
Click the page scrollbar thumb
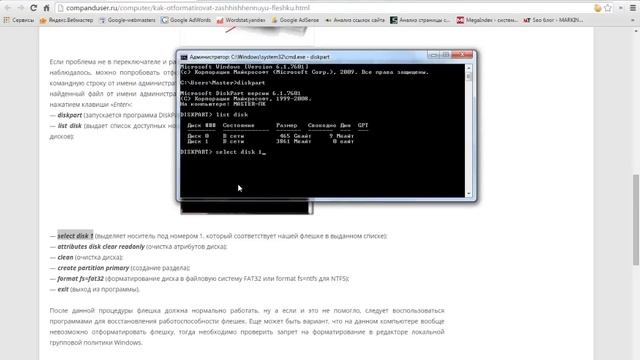coord(636,220)
